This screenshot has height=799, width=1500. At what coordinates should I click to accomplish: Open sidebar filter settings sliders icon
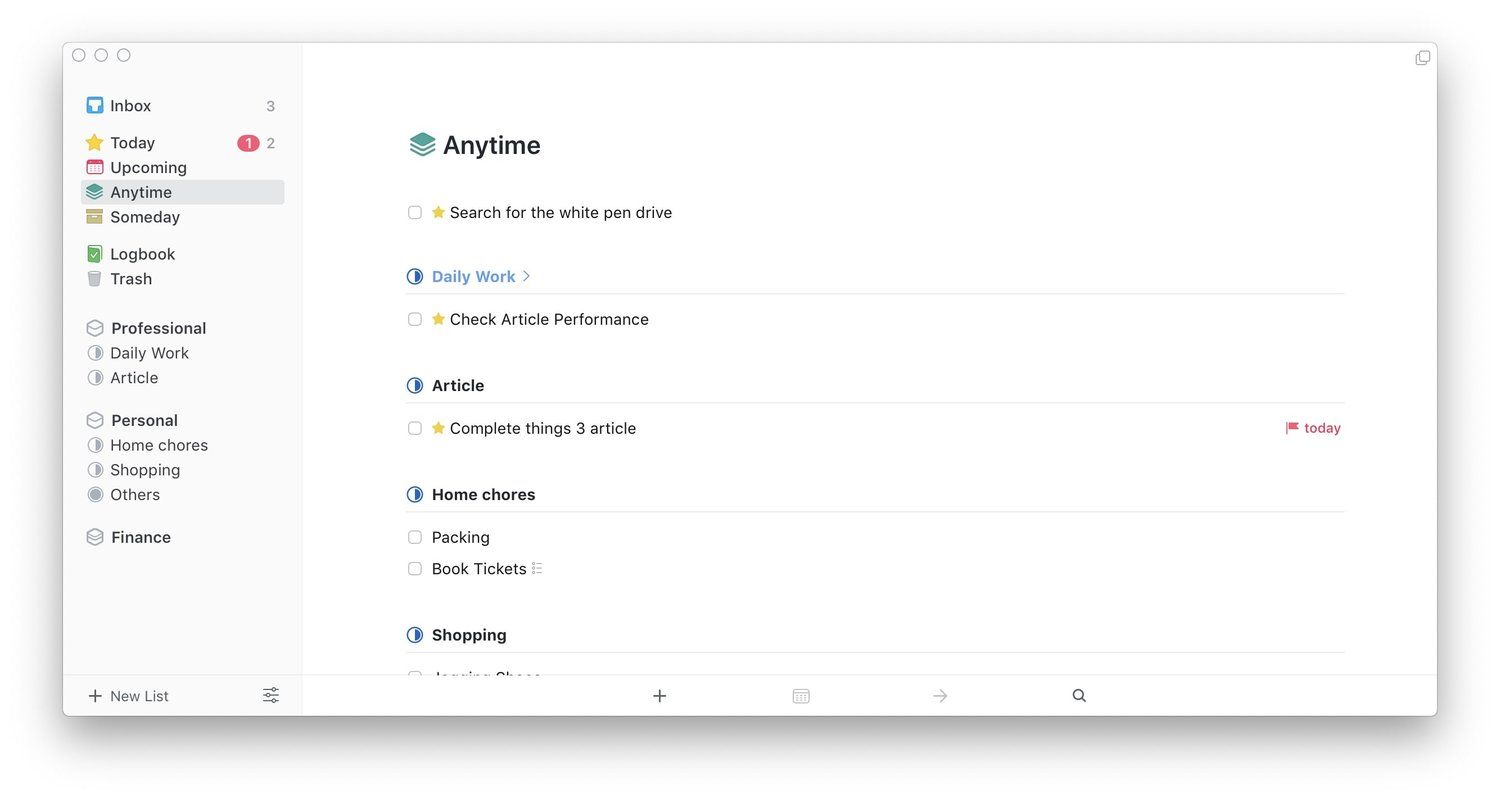click(x=271, y=696)
